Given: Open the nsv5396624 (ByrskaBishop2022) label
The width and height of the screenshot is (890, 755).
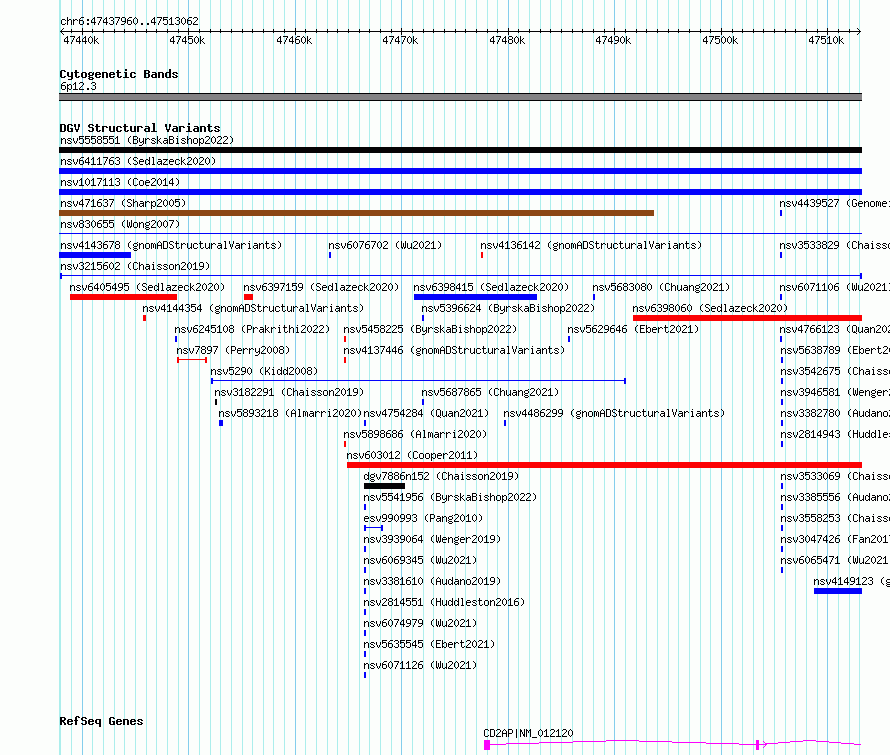Looking at the screenshot, I should click(508, 308).
